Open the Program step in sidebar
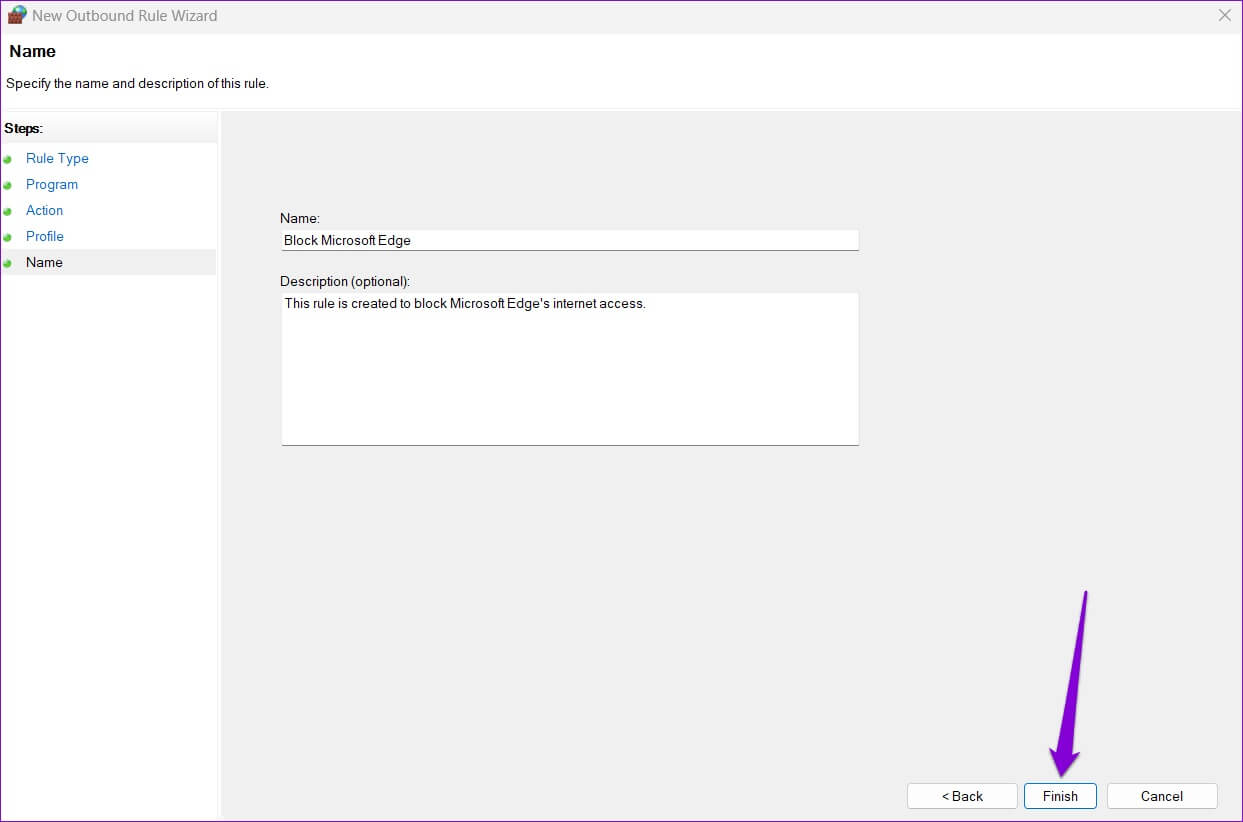1243x822 pixels. pyautogui.click(x=52, y=184)
